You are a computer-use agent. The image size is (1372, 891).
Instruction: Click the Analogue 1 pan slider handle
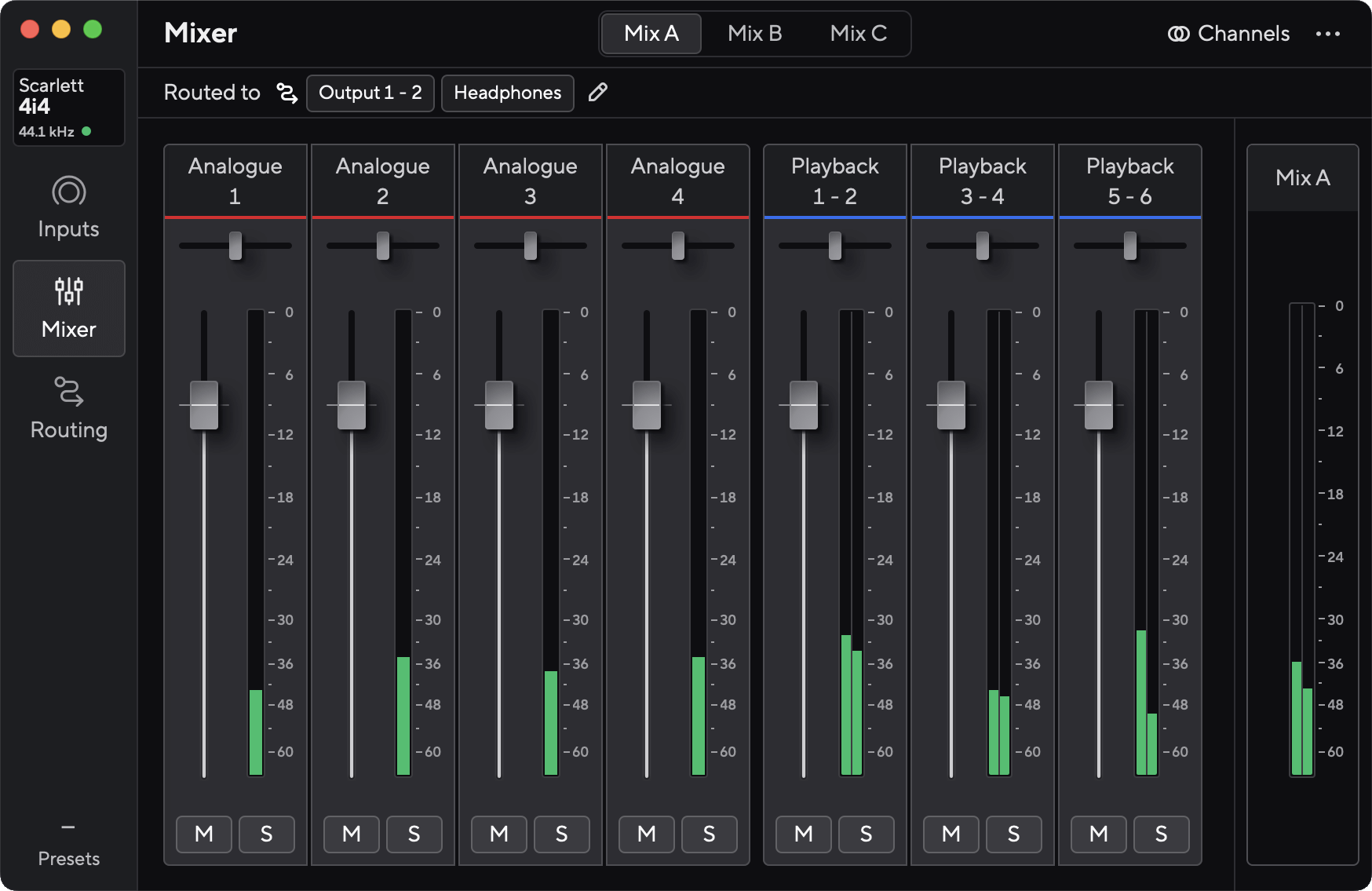235,246
